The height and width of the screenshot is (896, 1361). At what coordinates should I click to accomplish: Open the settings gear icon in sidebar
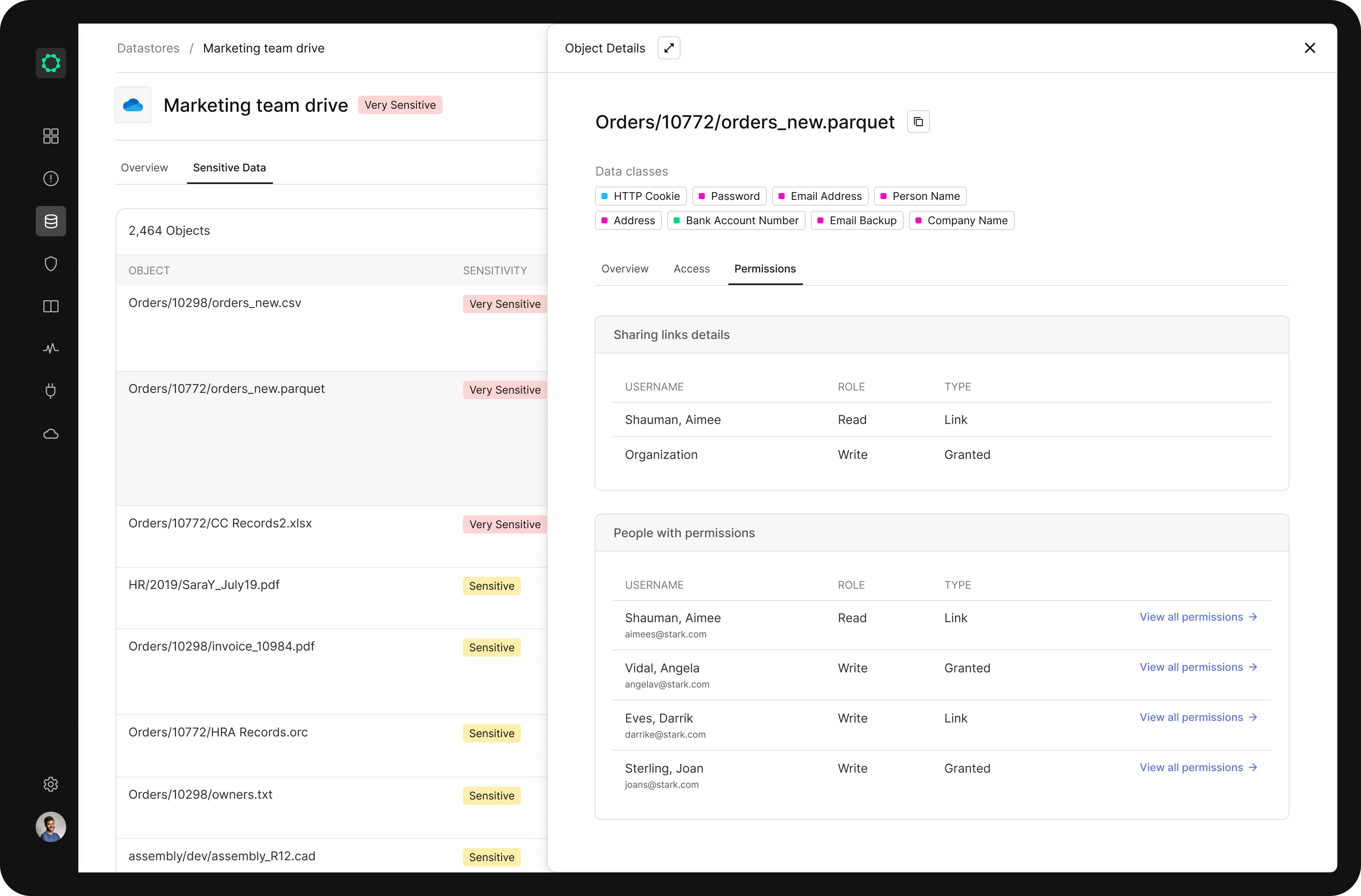click(51, 784)
